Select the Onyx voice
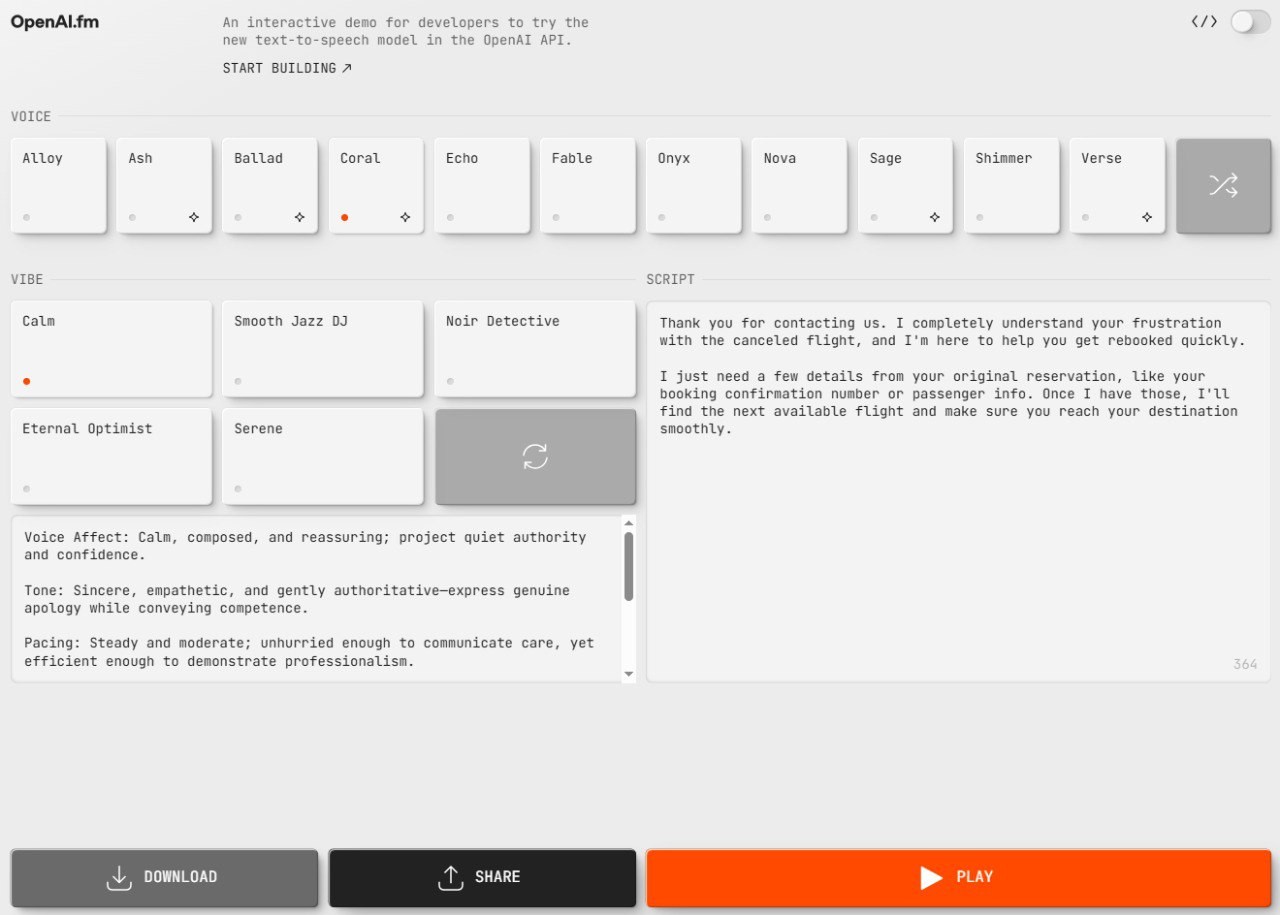1280x915 pixels. pos(694,185)
